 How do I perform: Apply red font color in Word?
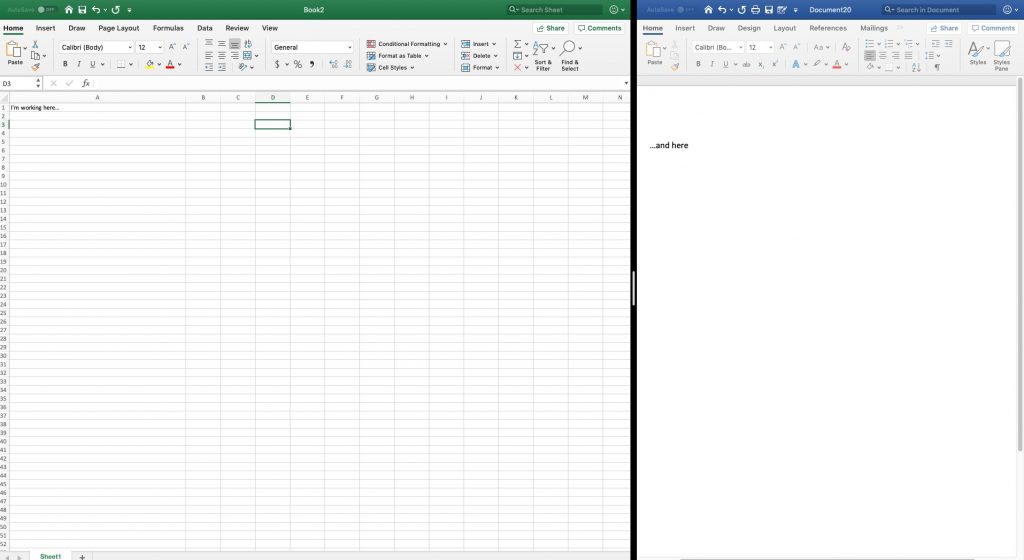coord(837,64)
